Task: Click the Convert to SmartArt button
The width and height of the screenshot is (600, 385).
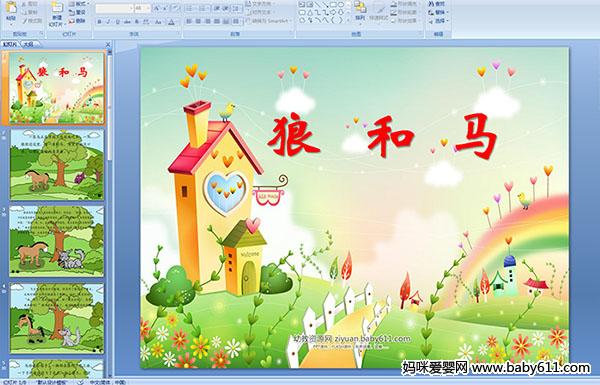Action: coord(268,21)
